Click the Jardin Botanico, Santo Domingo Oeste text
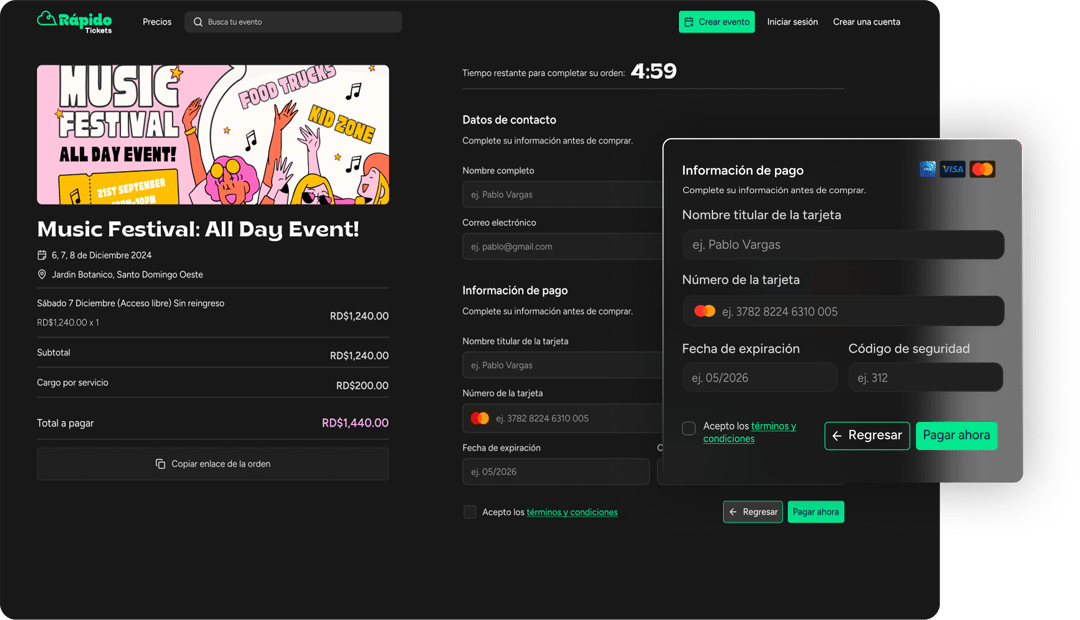 click(x=127, y=274)
